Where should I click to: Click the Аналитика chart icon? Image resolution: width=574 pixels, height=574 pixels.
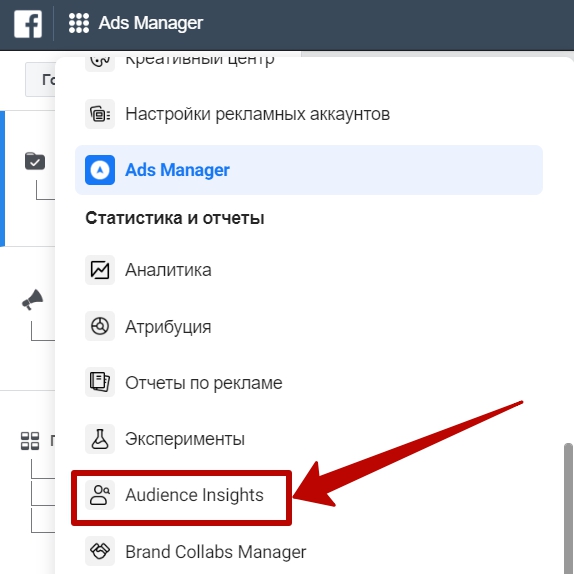[x=100, y=270]
